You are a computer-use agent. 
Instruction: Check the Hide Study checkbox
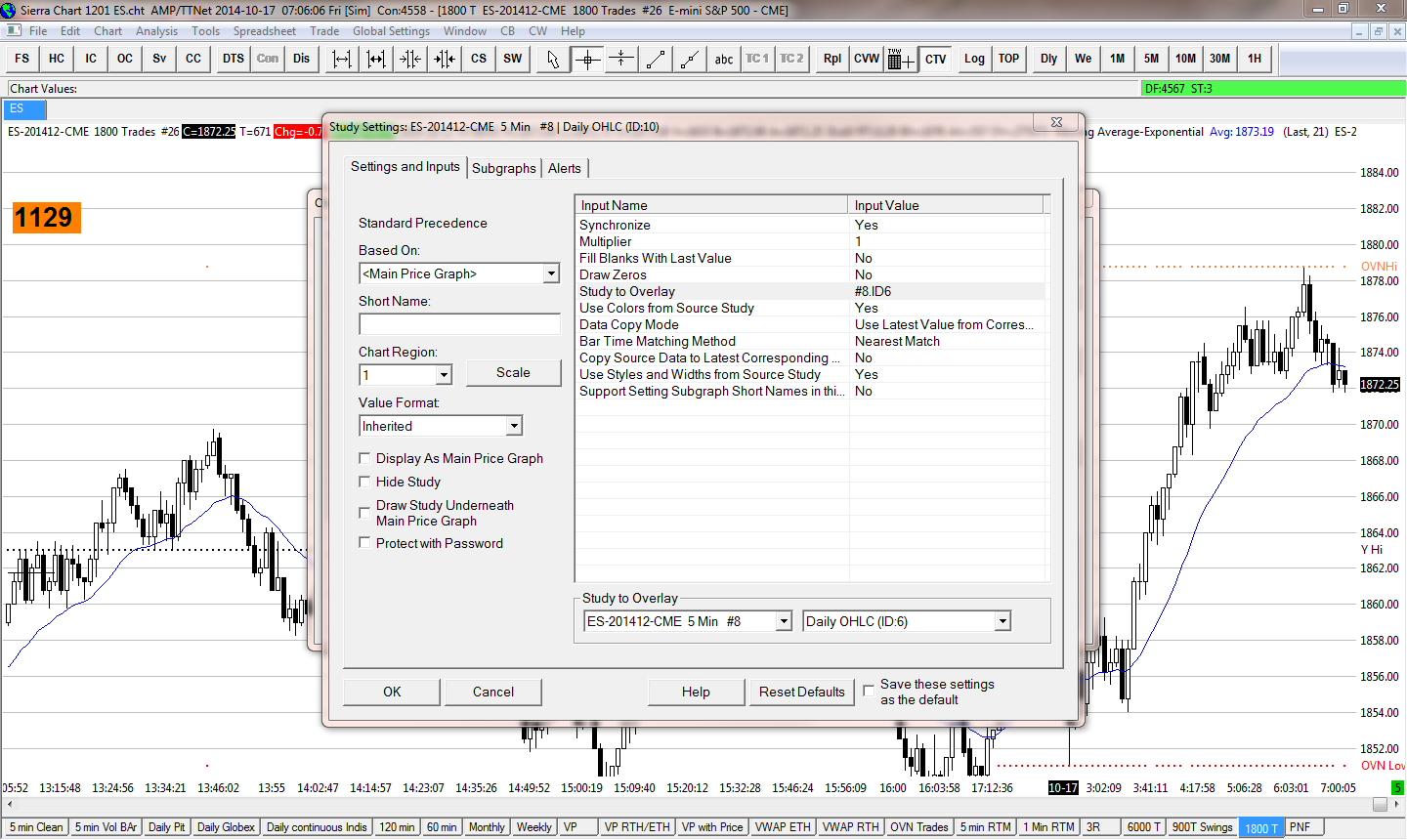coord(364,482)
